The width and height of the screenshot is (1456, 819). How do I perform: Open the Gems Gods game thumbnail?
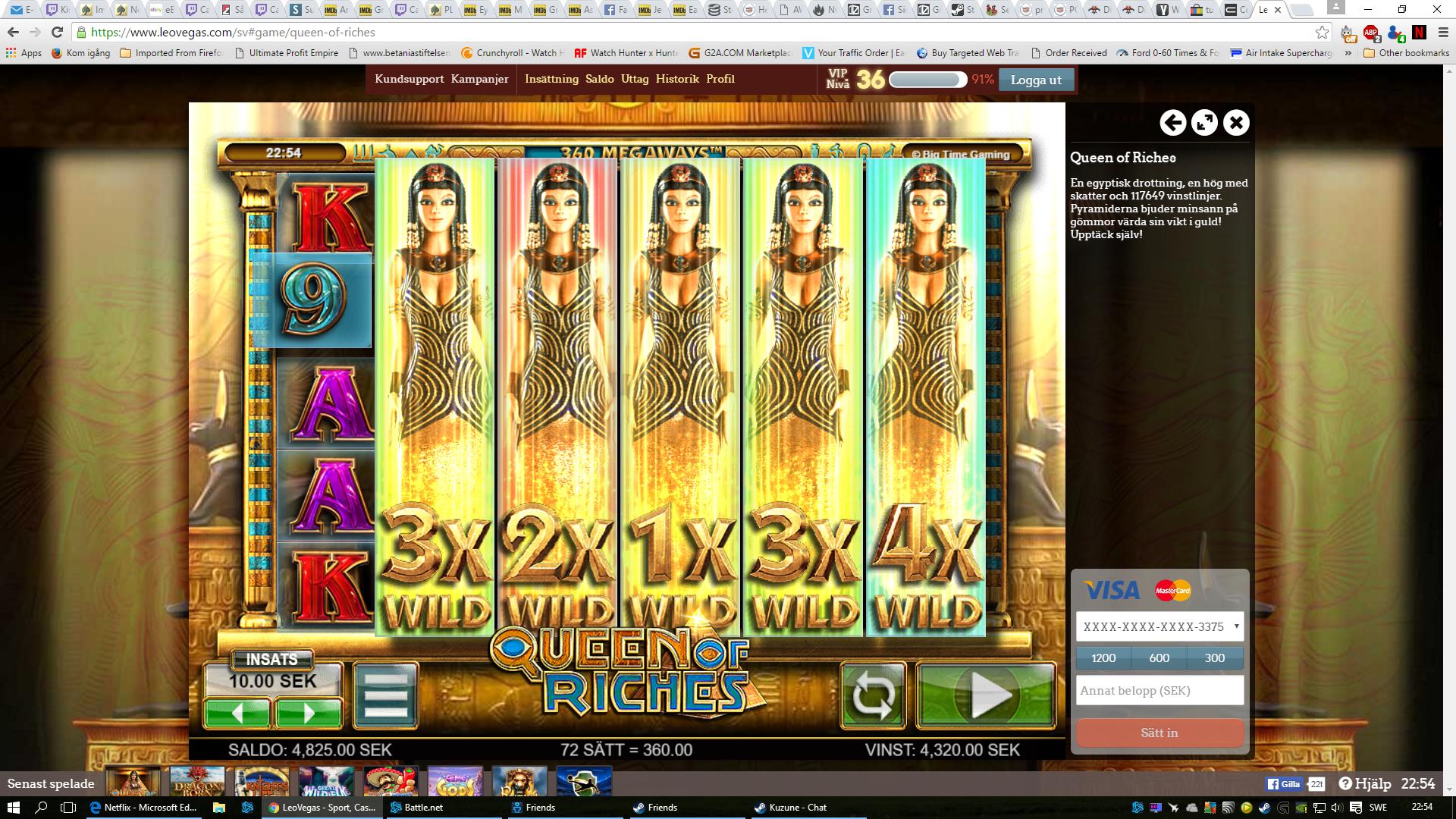coord(455,782)
